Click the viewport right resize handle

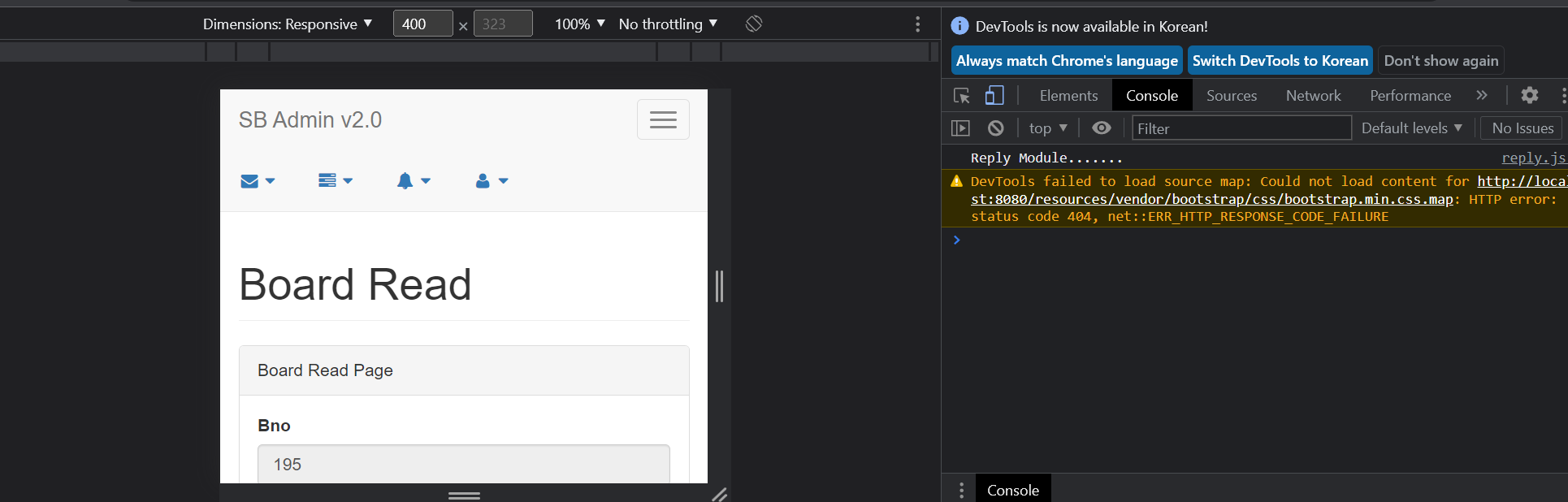pos(719,286)
